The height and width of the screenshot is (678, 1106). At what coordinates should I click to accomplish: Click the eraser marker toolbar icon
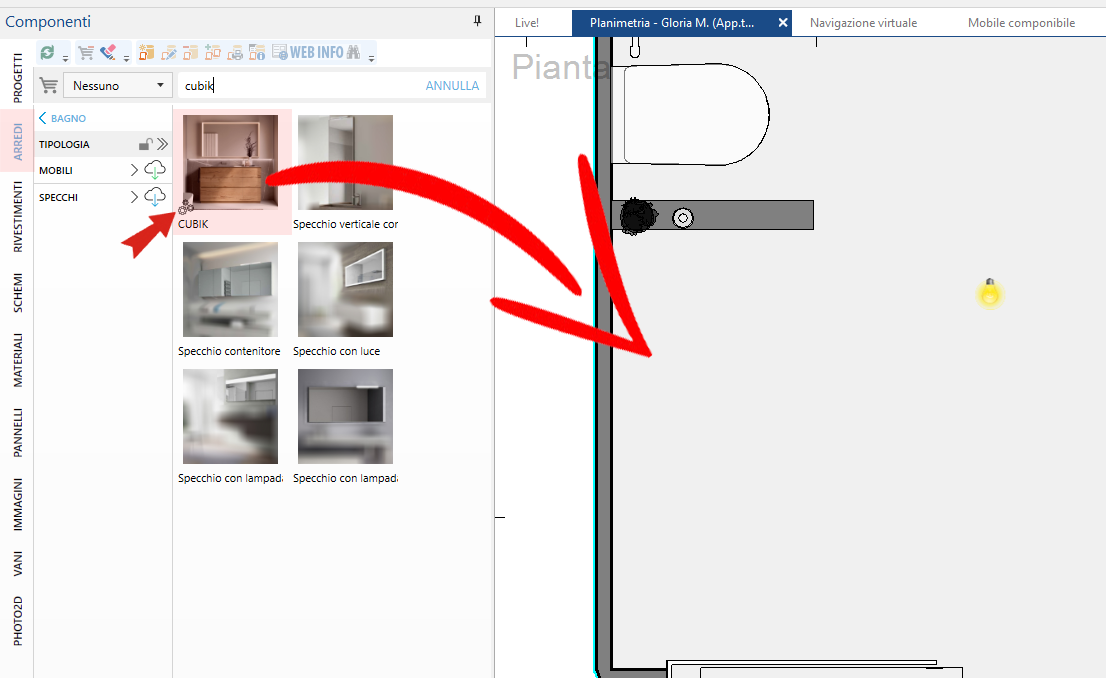[107, 52]
